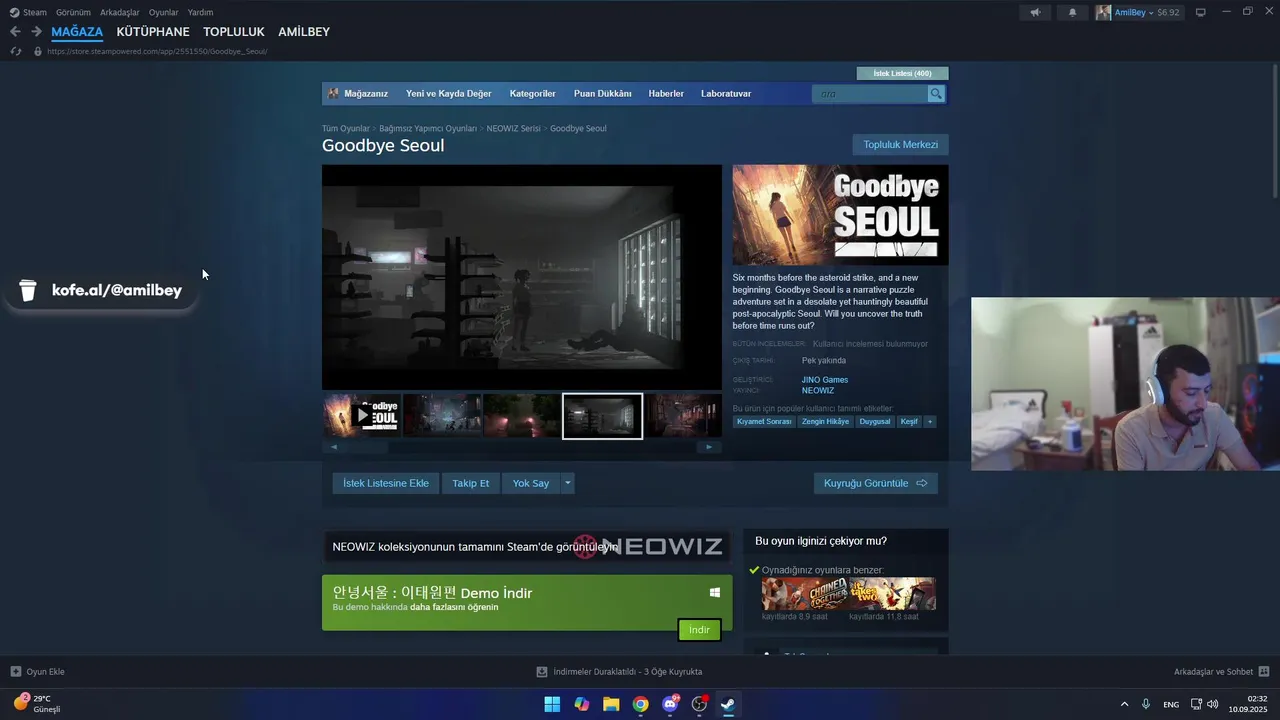Open the NEOWIZ publisher link

(818, 391)
